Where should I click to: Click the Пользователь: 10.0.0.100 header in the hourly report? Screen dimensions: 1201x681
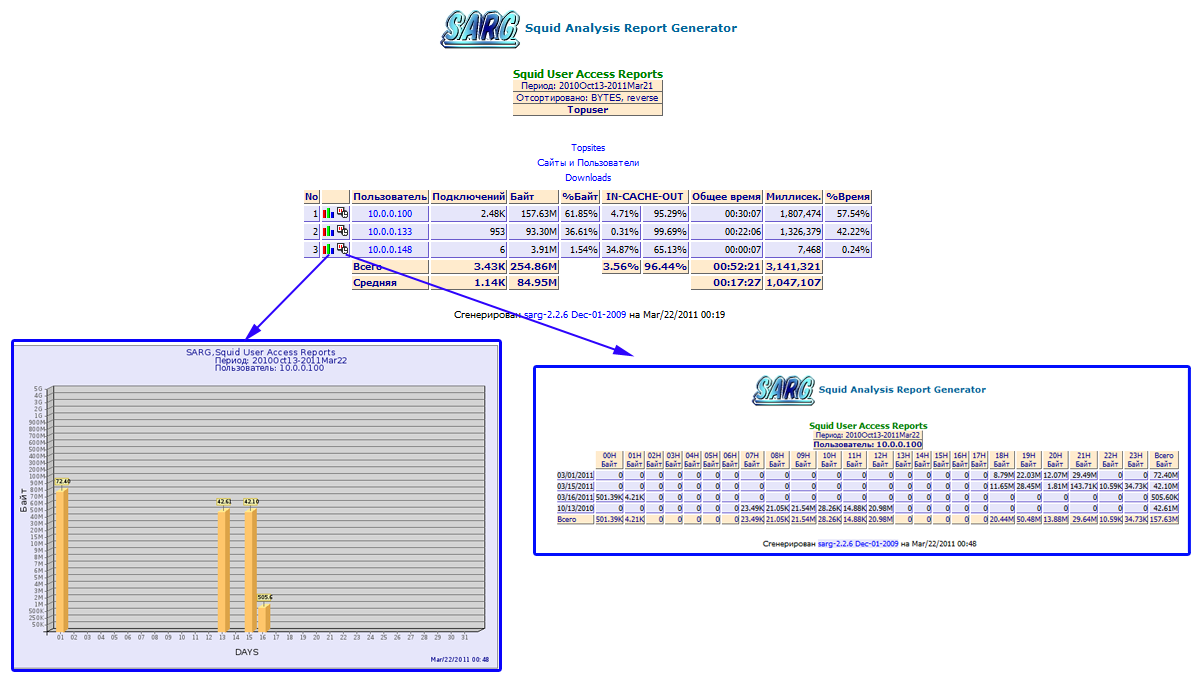868,444
